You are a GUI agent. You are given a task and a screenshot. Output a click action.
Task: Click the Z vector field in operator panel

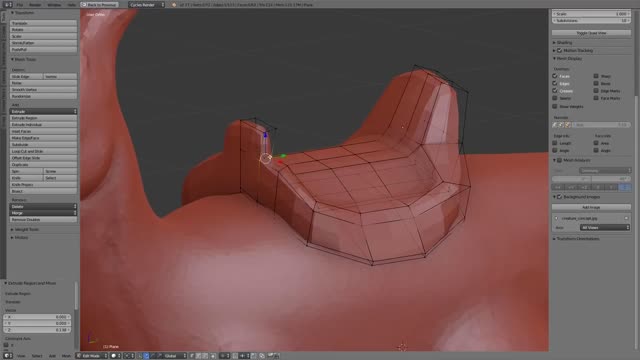(37, 330)
